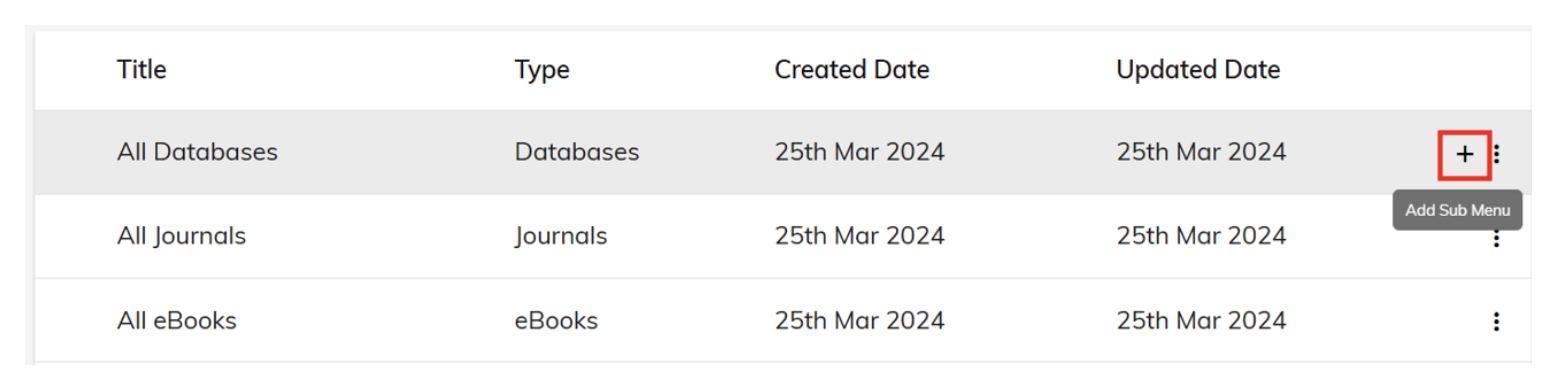Click the Databases type cell
The width and height of the screenshot is (1568, 386).
click(577, 152)
